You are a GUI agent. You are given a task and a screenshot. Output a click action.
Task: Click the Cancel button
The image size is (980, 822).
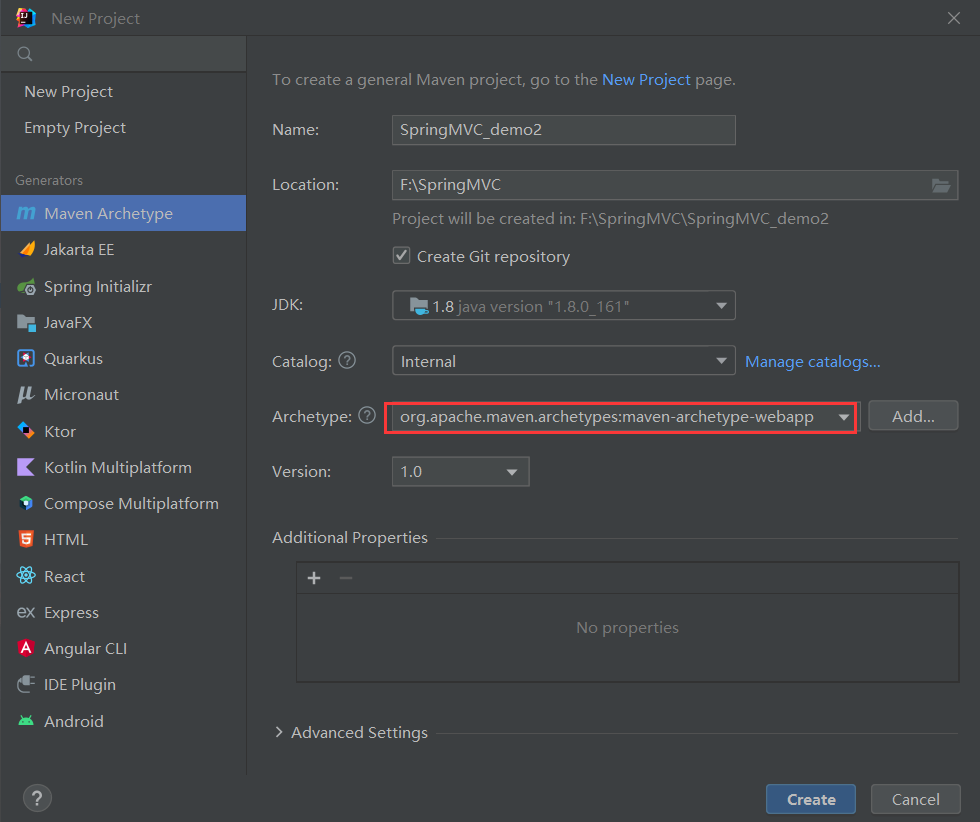[915, 799]
